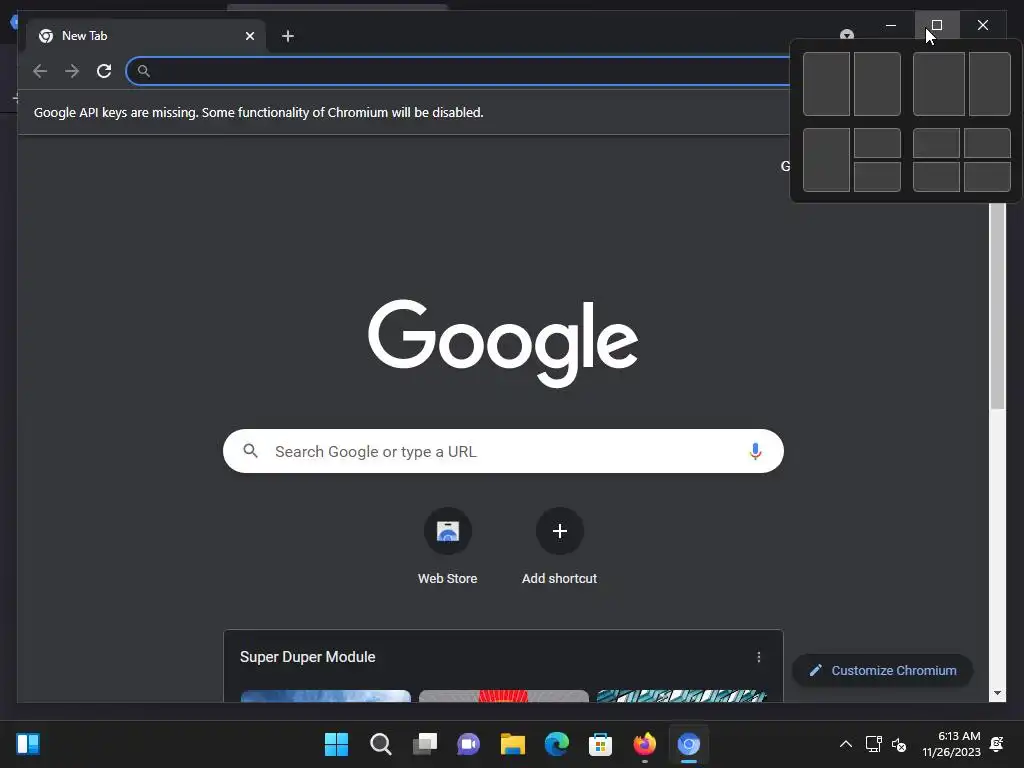
Task: Start voice search with microphone icon
Action: point(755,451)
